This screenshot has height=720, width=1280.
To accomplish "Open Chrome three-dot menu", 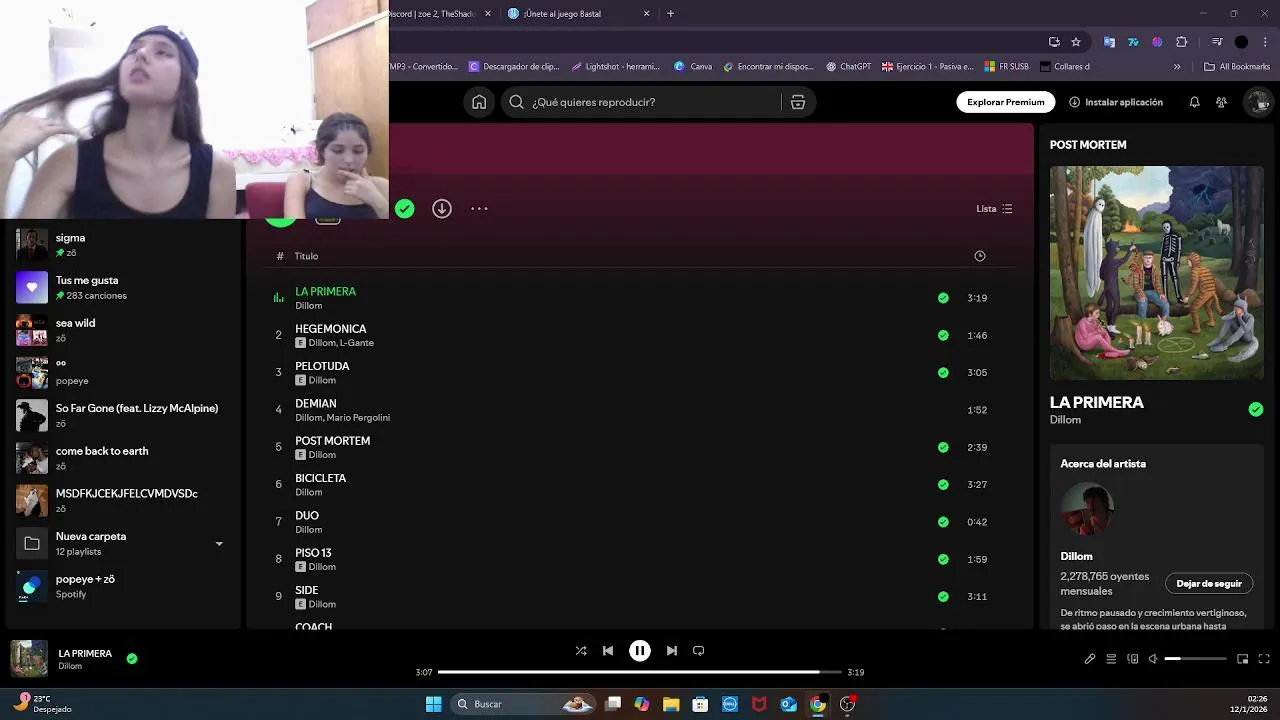I will (x=1265, y=42).
